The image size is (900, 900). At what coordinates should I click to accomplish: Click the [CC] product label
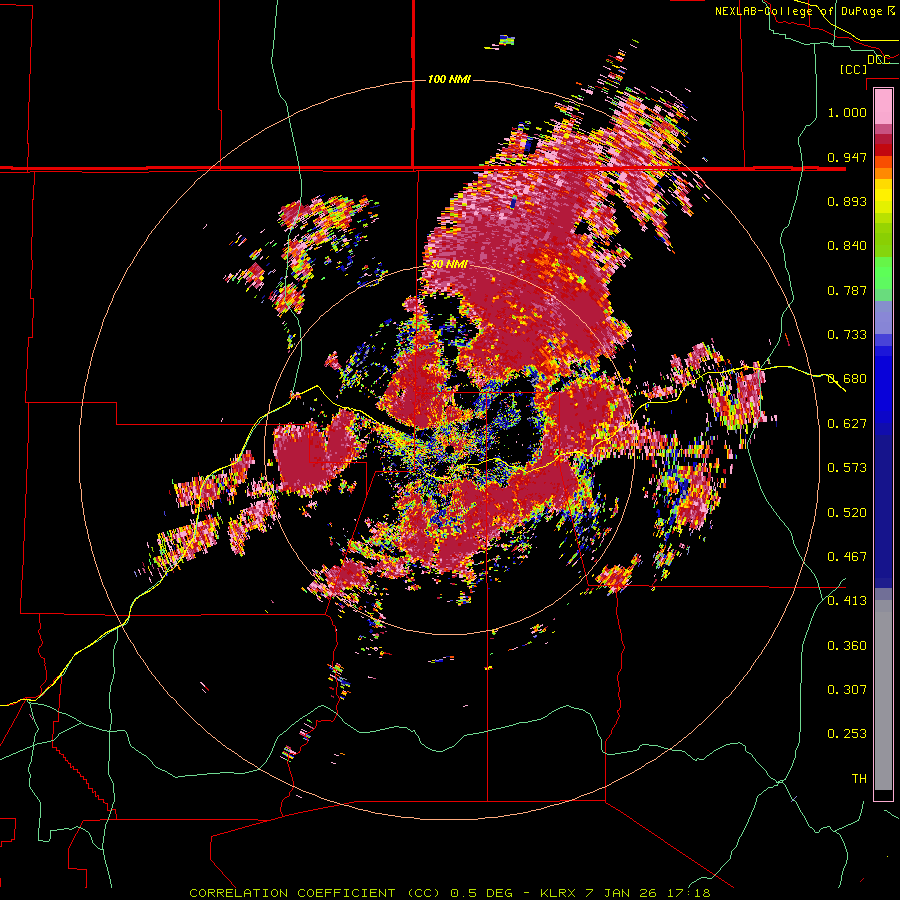(x=854, y=69)
